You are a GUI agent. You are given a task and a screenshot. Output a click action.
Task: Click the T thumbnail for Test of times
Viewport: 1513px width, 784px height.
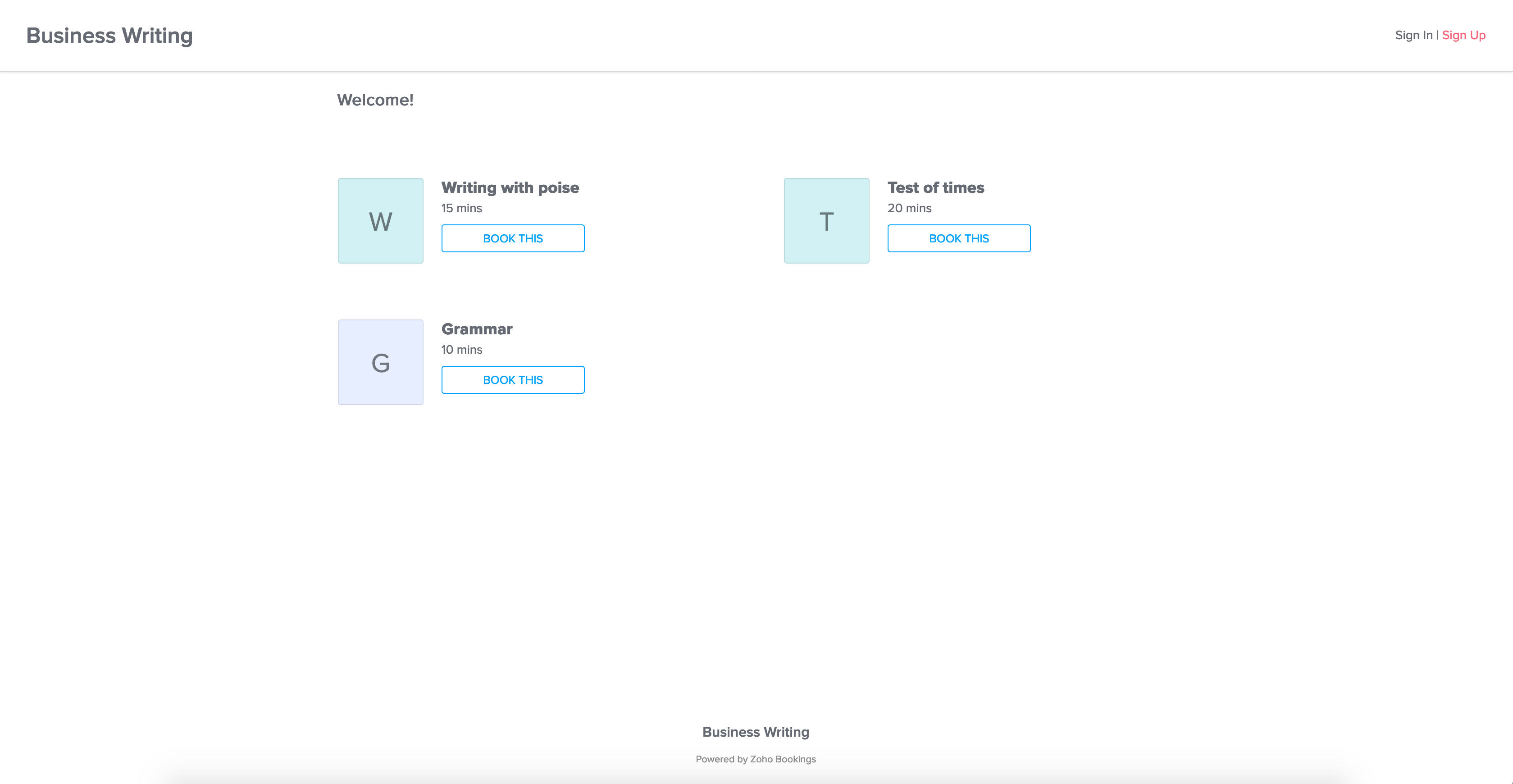pyautogui.click(x=826, y=221)
